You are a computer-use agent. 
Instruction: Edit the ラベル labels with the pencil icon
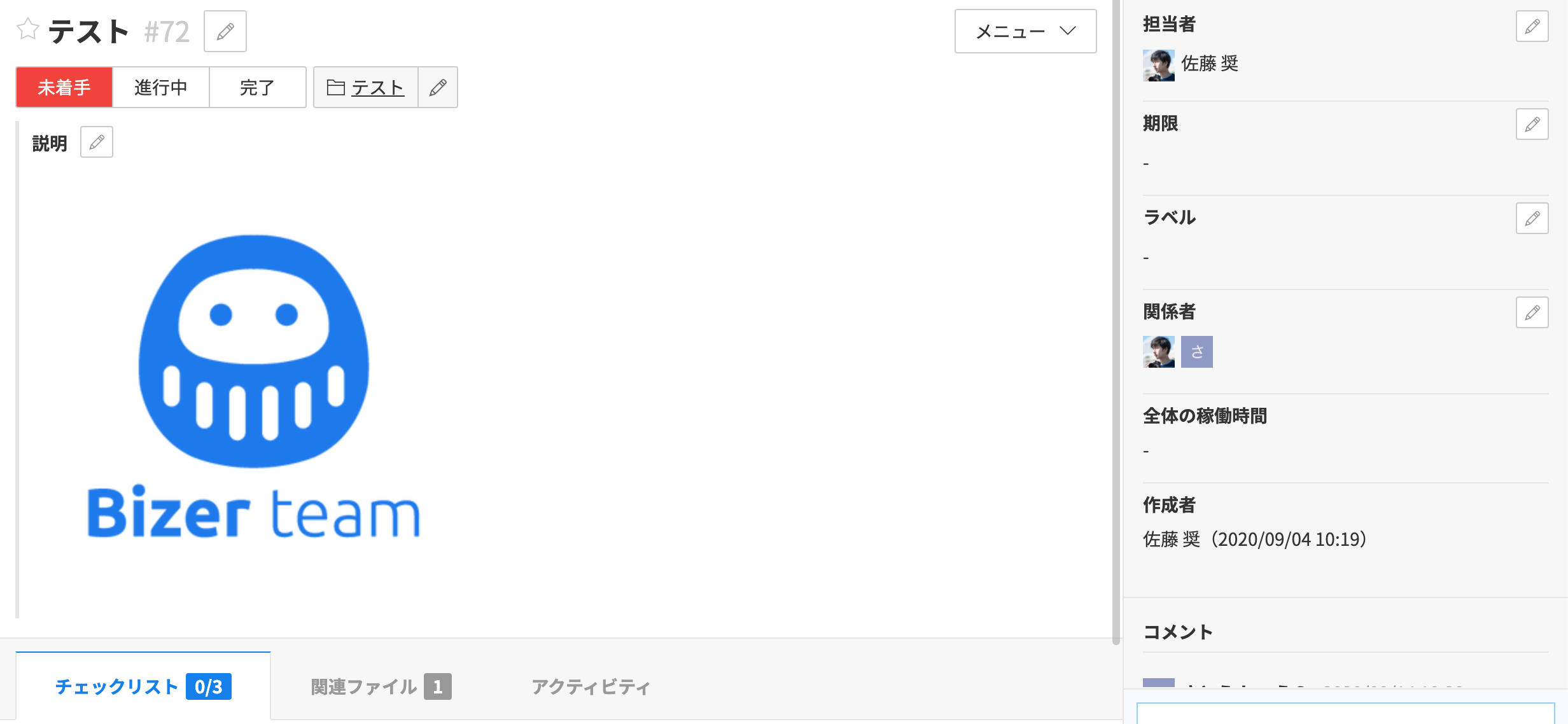(x=1533, y=218)
